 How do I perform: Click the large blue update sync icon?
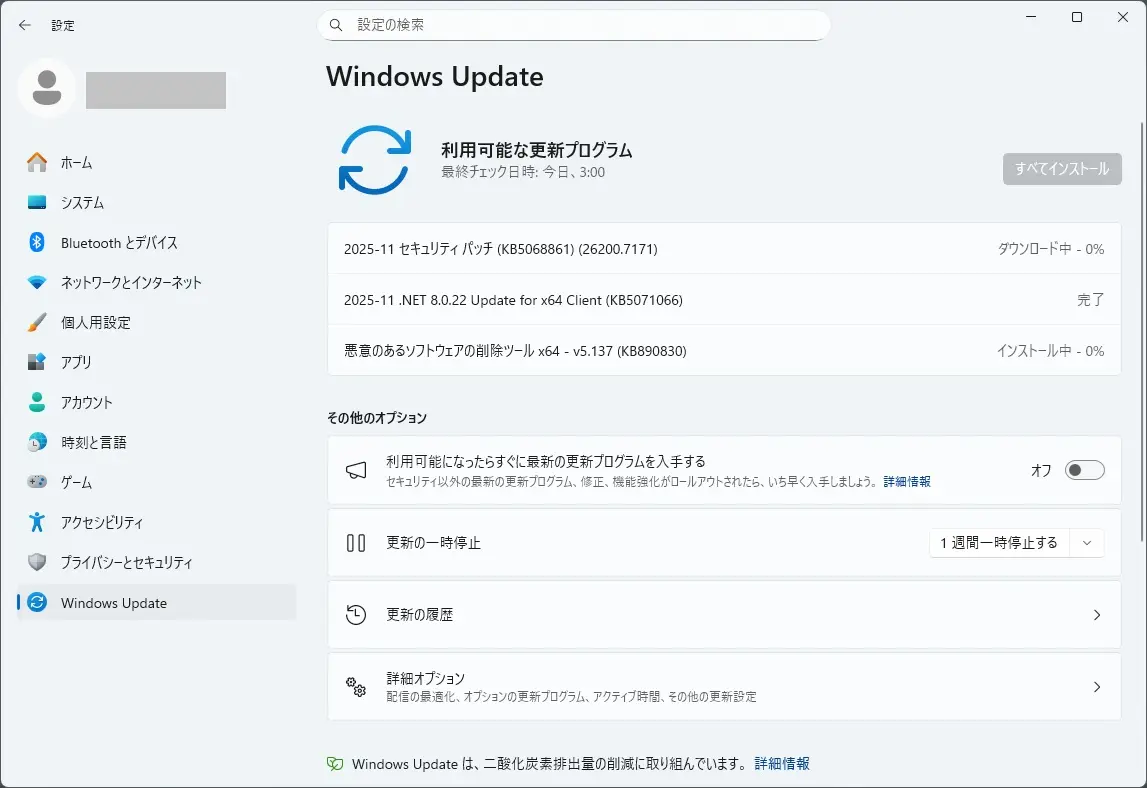point(375,160)
